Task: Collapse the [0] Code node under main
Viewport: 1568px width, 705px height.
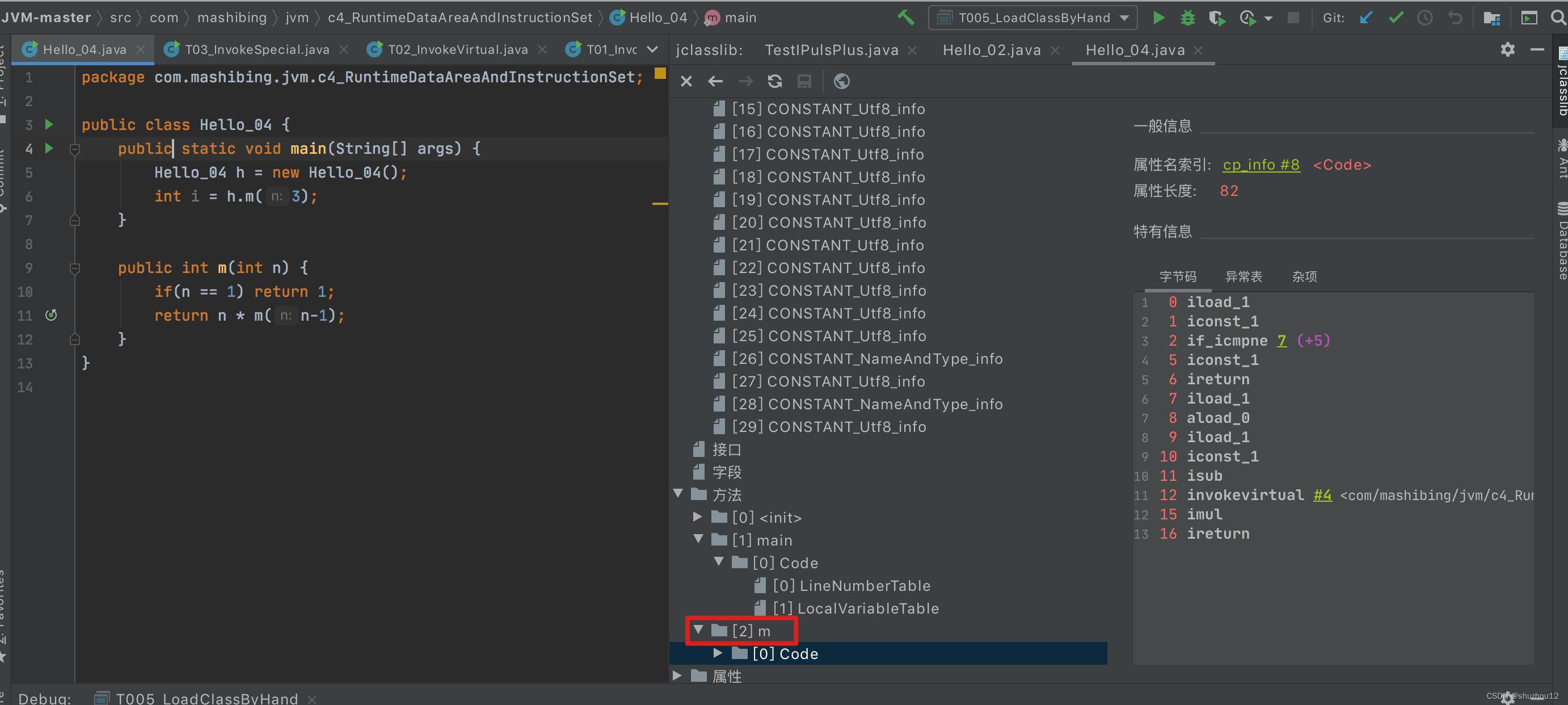Action: click(x=718, y=562)
